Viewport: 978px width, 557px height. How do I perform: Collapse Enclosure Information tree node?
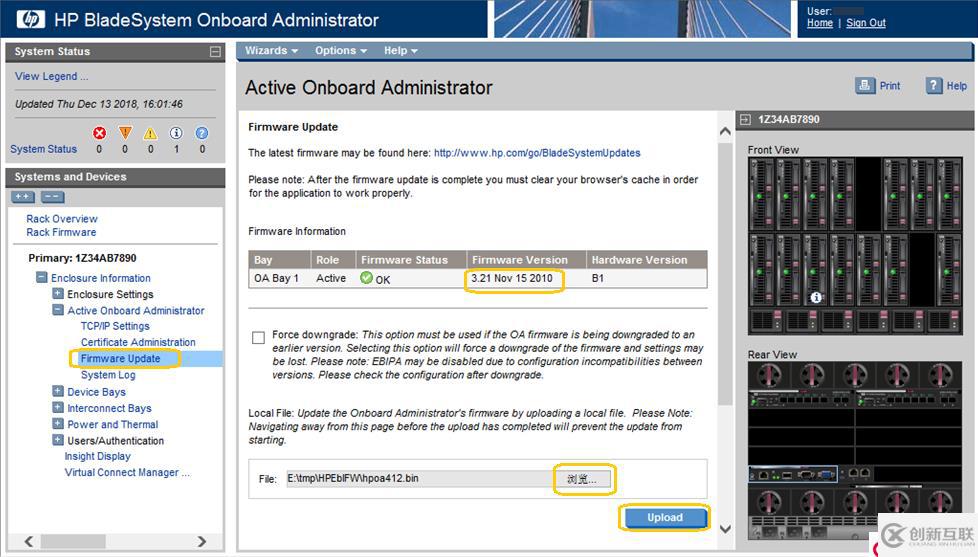click(41, 278)
